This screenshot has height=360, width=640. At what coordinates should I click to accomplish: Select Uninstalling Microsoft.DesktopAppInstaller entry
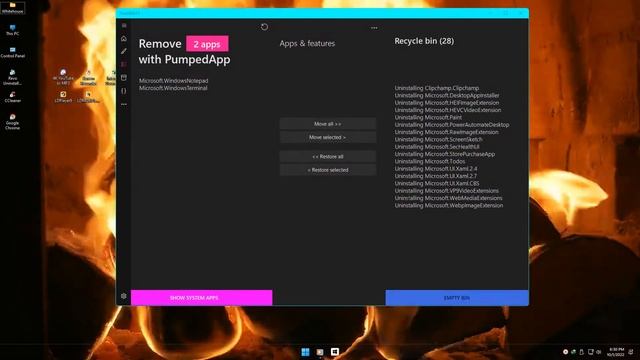[447, 95]
